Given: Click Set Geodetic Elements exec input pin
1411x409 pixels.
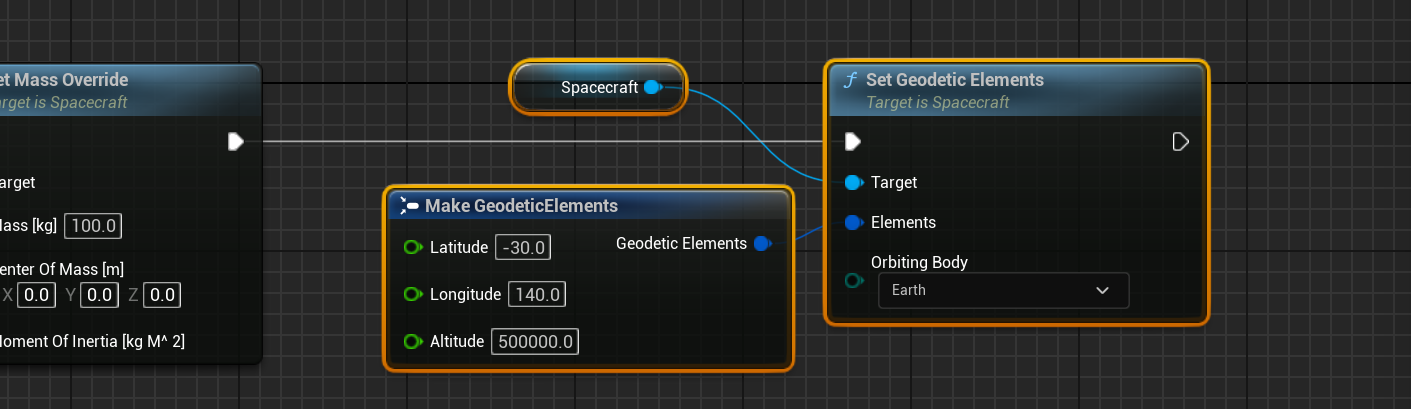Looking at the screenshot, I should tap(852, 142).
